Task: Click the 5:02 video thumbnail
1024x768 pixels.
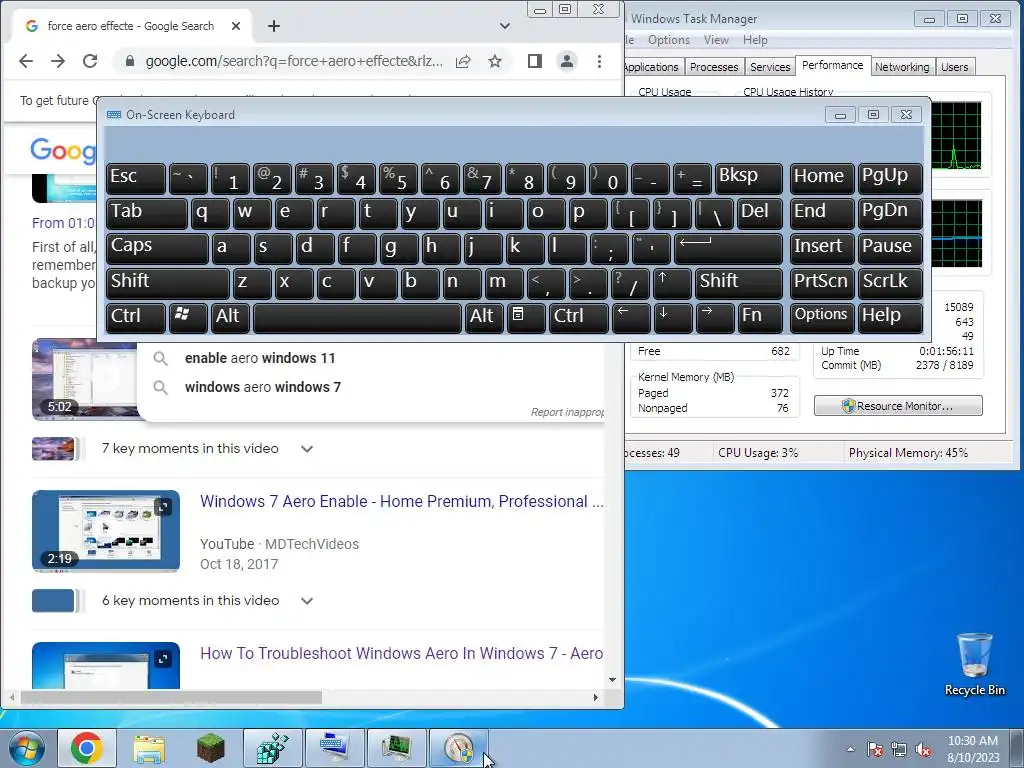Action: [85, 379]
